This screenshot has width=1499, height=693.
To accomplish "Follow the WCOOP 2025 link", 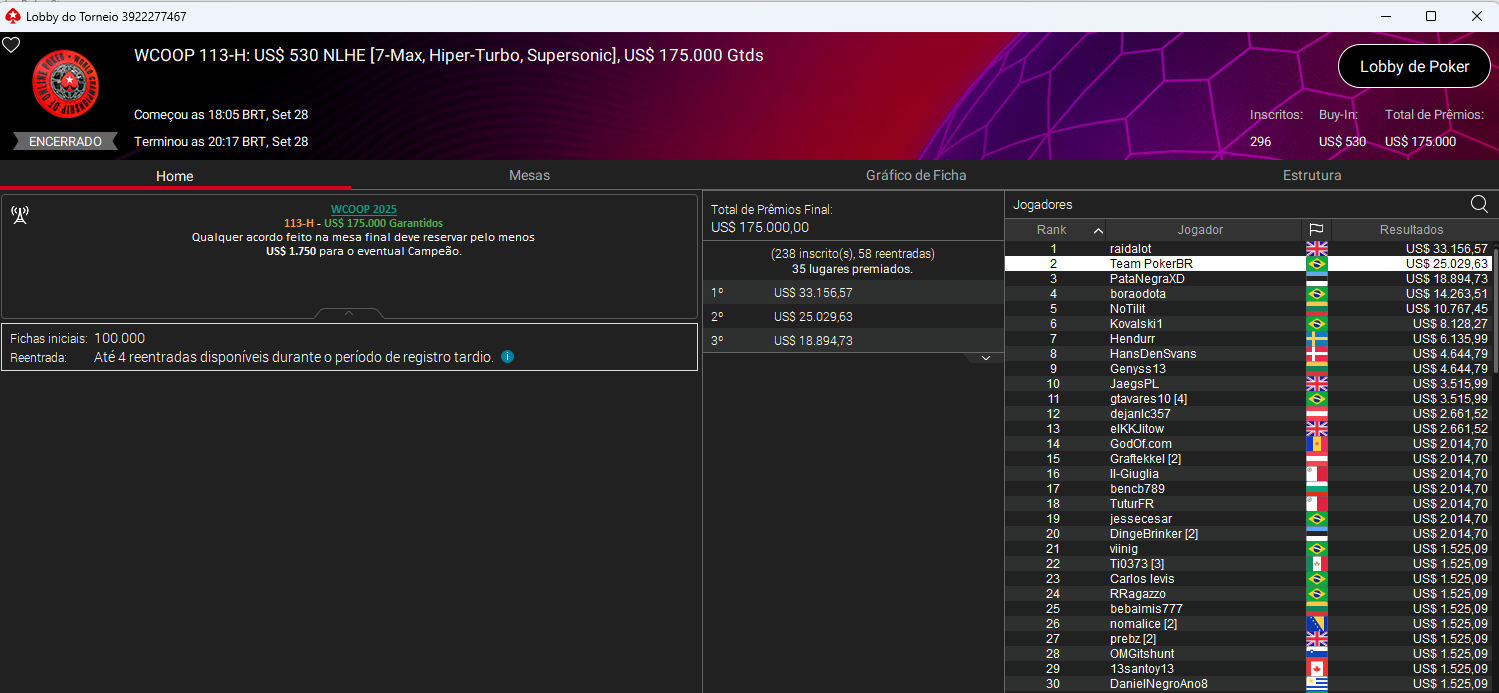I will (363, 209).
